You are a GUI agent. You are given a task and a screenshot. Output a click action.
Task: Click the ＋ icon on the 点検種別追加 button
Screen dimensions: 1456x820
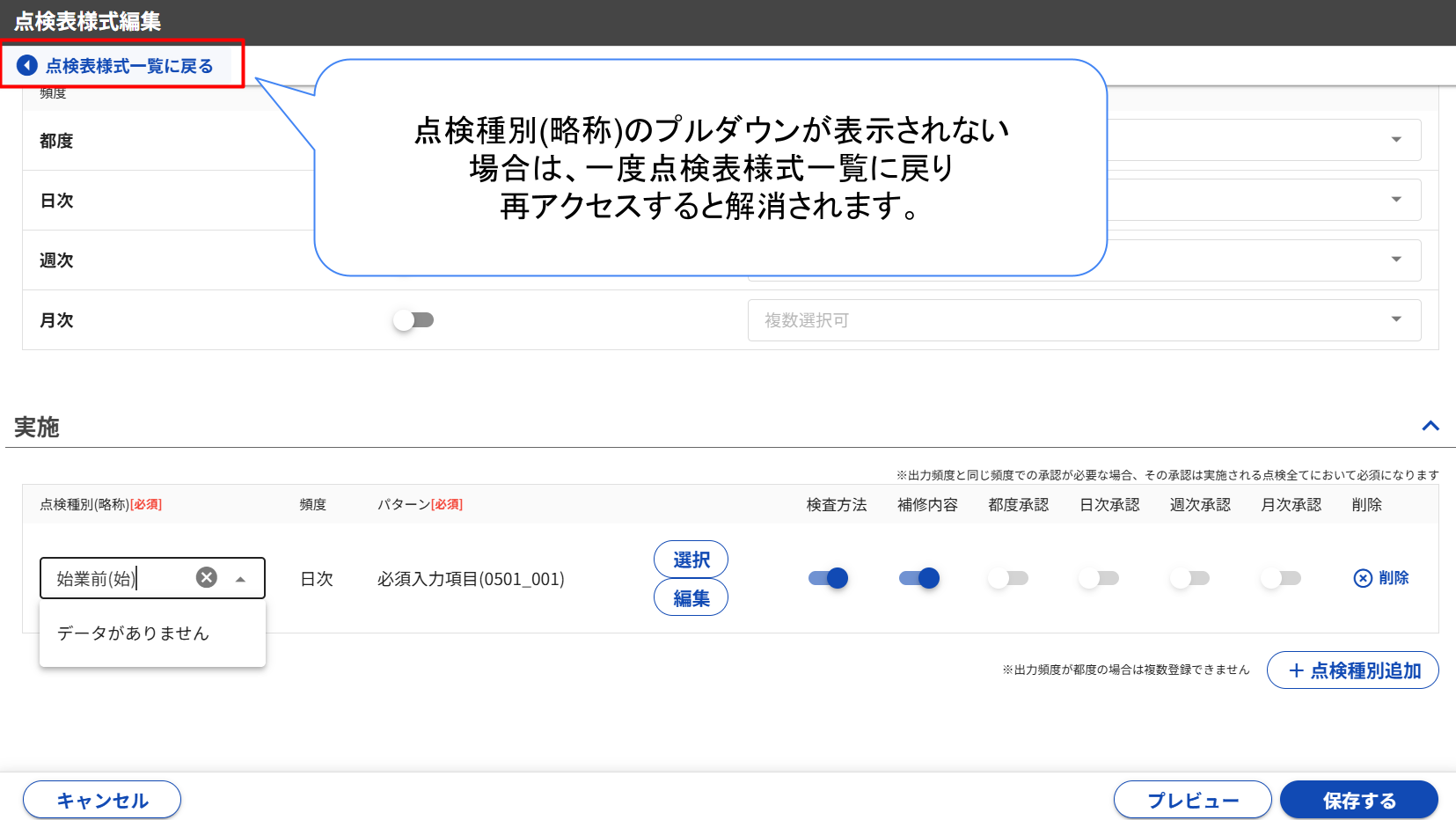tap(1296, 670)
